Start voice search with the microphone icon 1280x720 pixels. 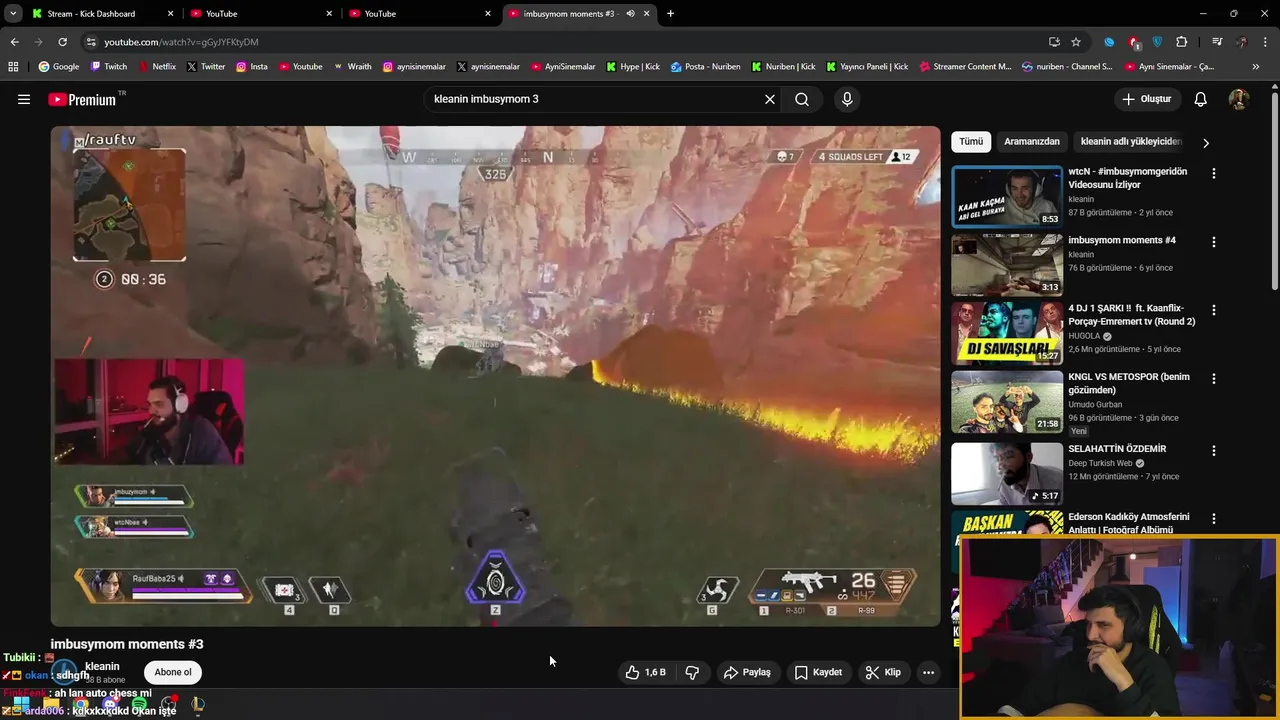[x=847, y=99]
